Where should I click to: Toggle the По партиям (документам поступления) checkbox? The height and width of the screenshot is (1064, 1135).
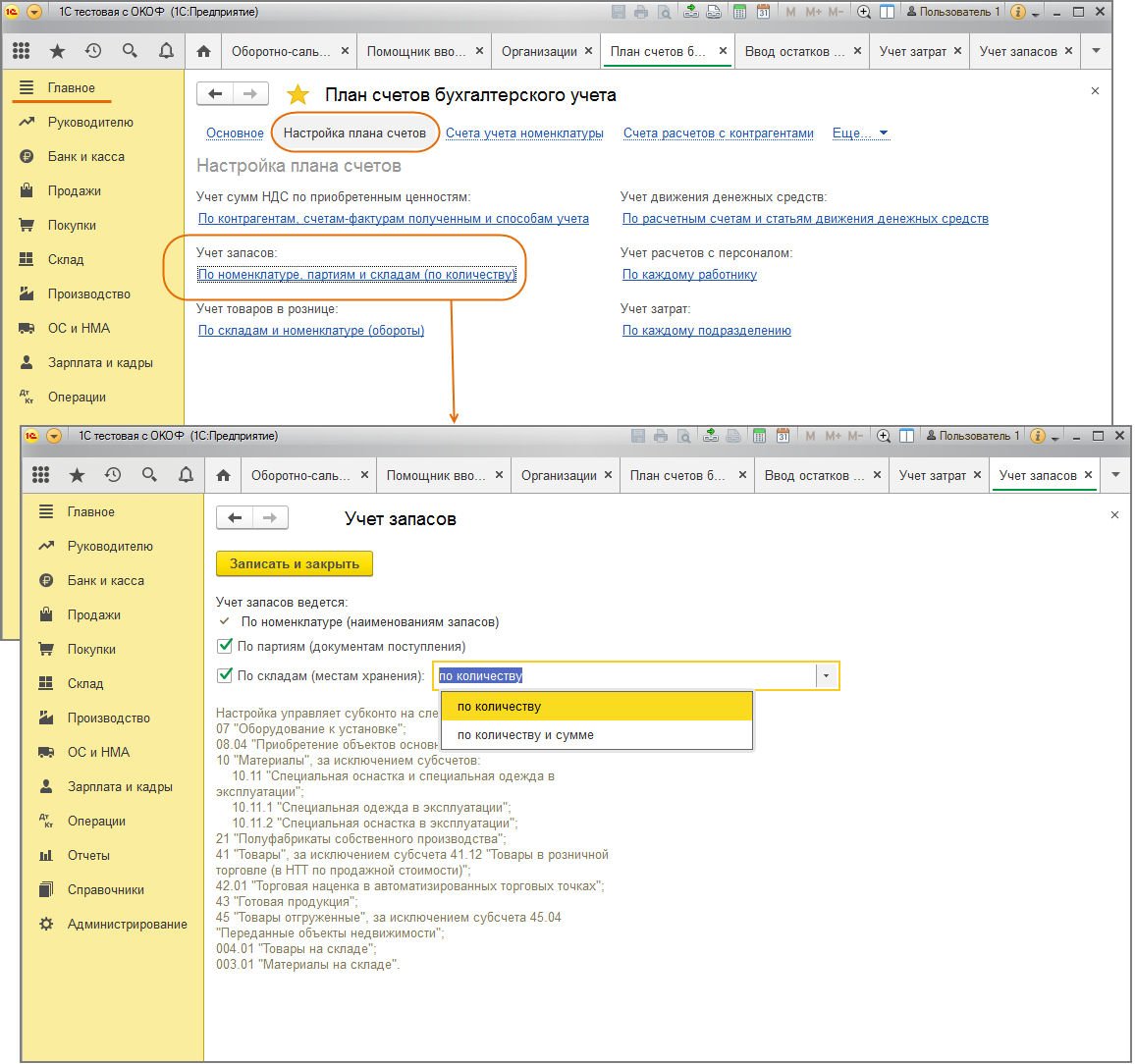(x=225, y=647)
